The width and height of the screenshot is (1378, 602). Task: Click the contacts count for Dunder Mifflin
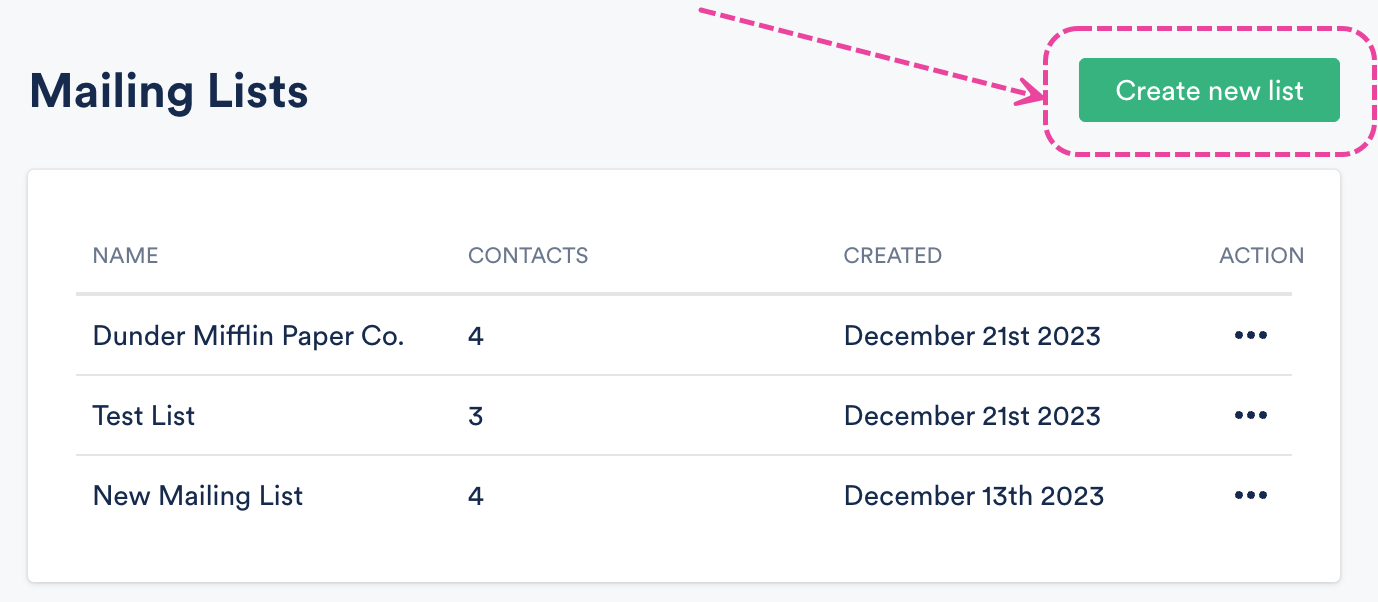tap(476, 336)
